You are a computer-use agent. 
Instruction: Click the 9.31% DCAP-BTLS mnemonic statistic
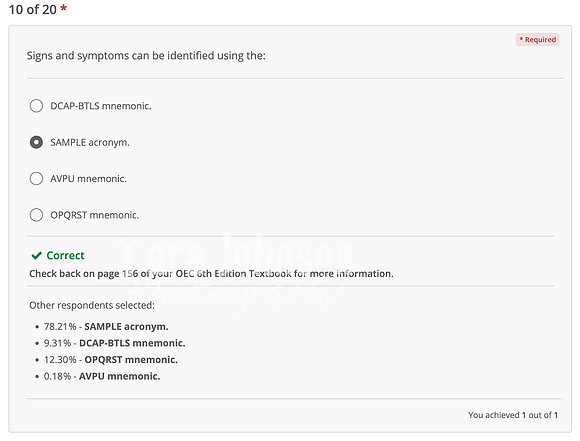115,343
